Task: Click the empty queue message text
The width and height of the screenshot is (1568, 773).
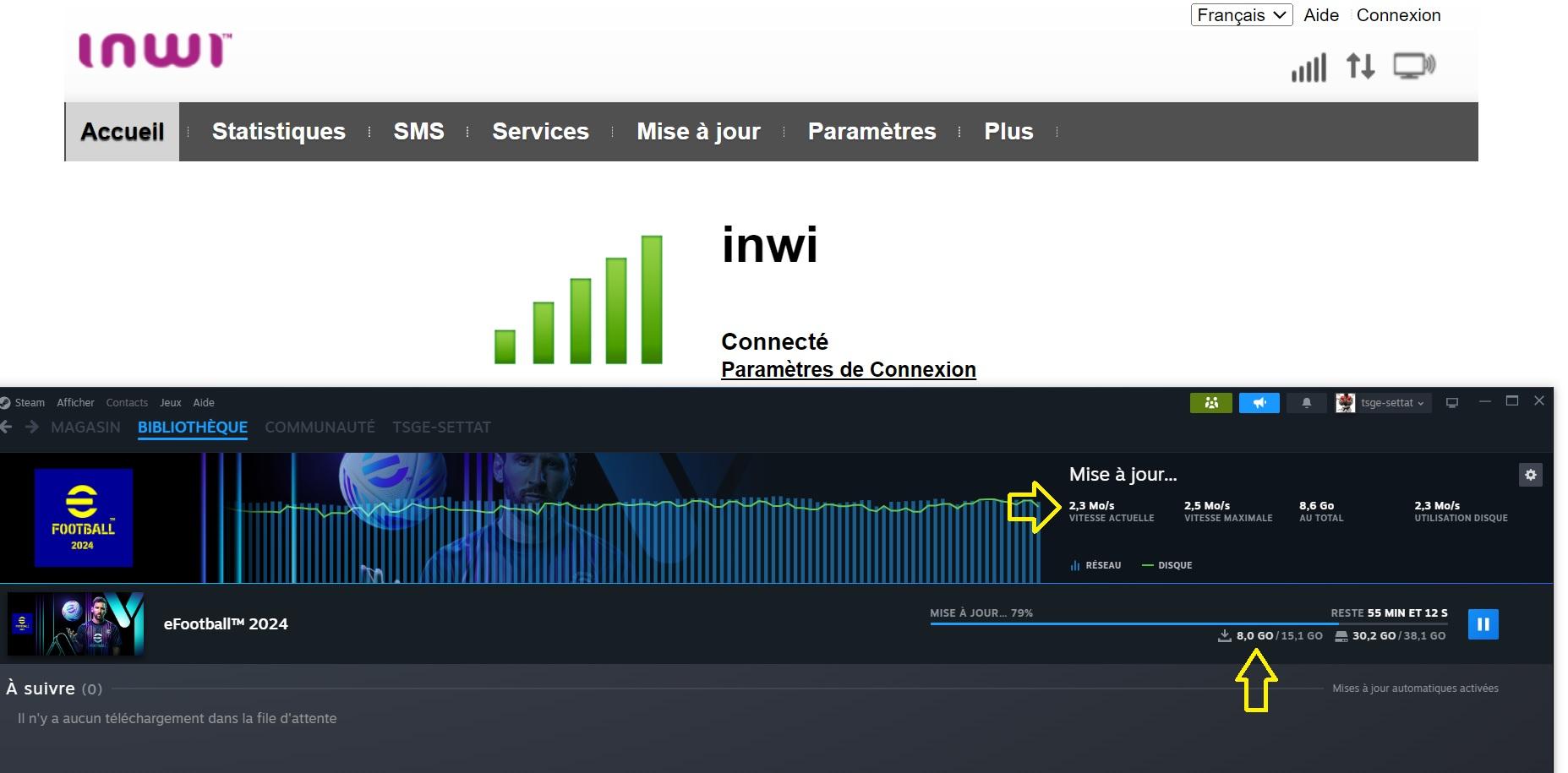Action: pyautogui.click(x=178, y=719)
